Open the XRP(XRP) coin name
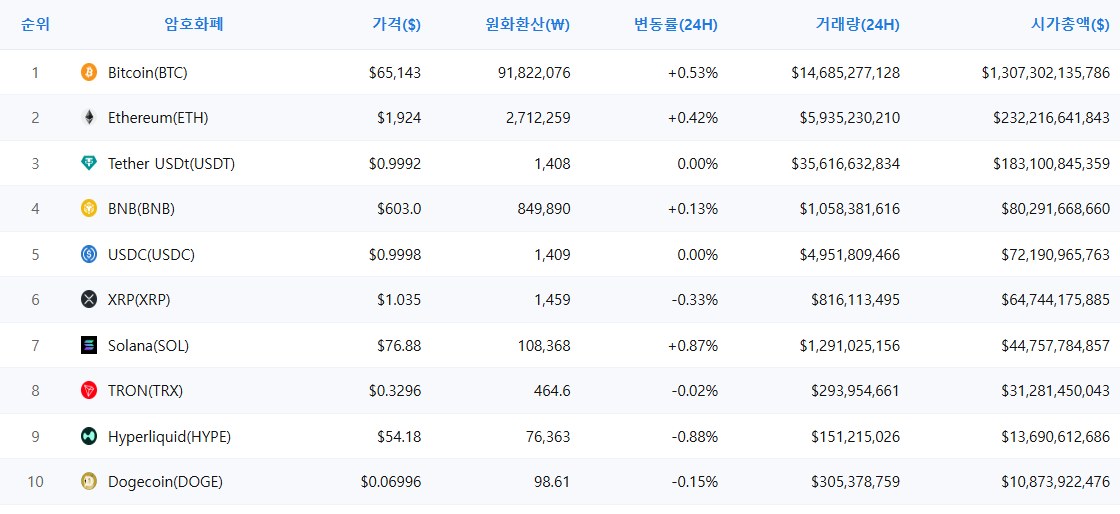Screen dimensions: 1120x514 (x=139, y=300)
